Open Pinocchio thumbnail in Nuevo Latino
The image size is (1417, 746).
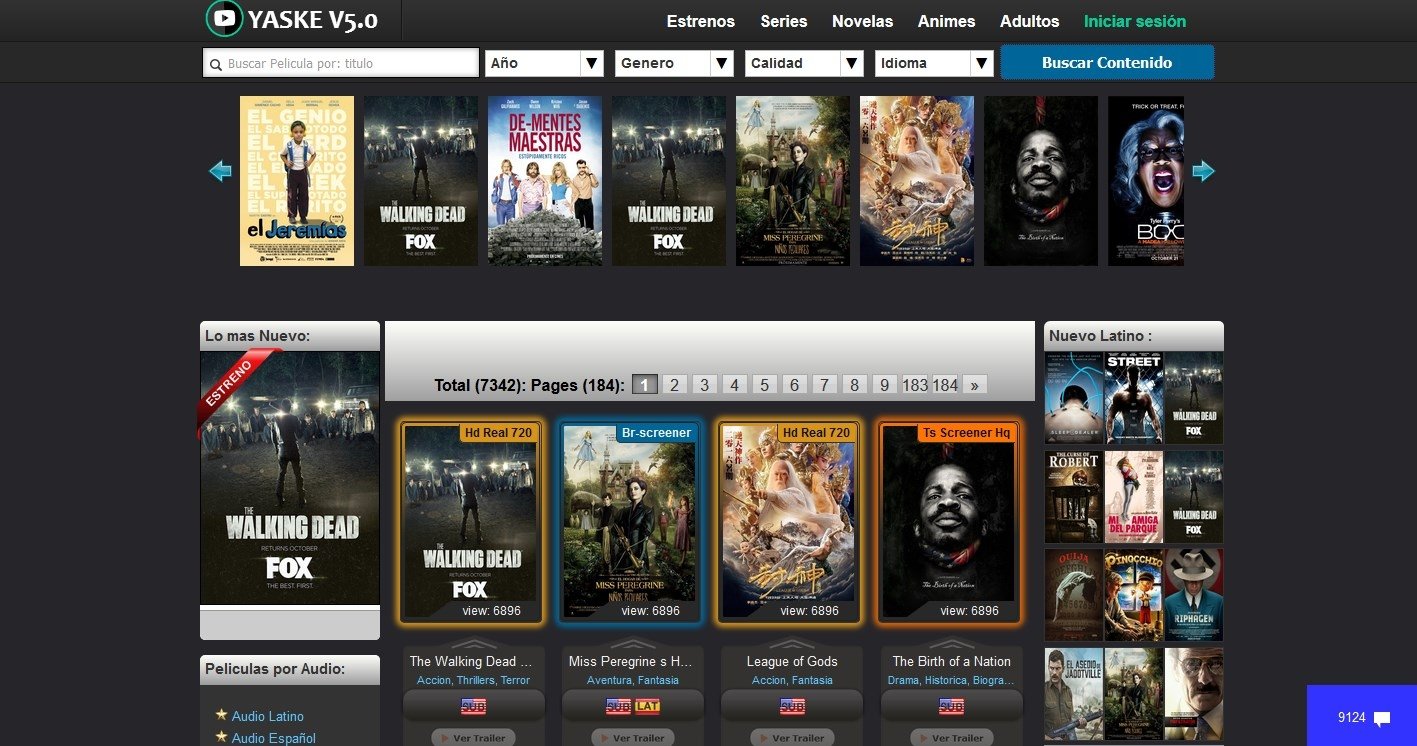click(1134, 595)
